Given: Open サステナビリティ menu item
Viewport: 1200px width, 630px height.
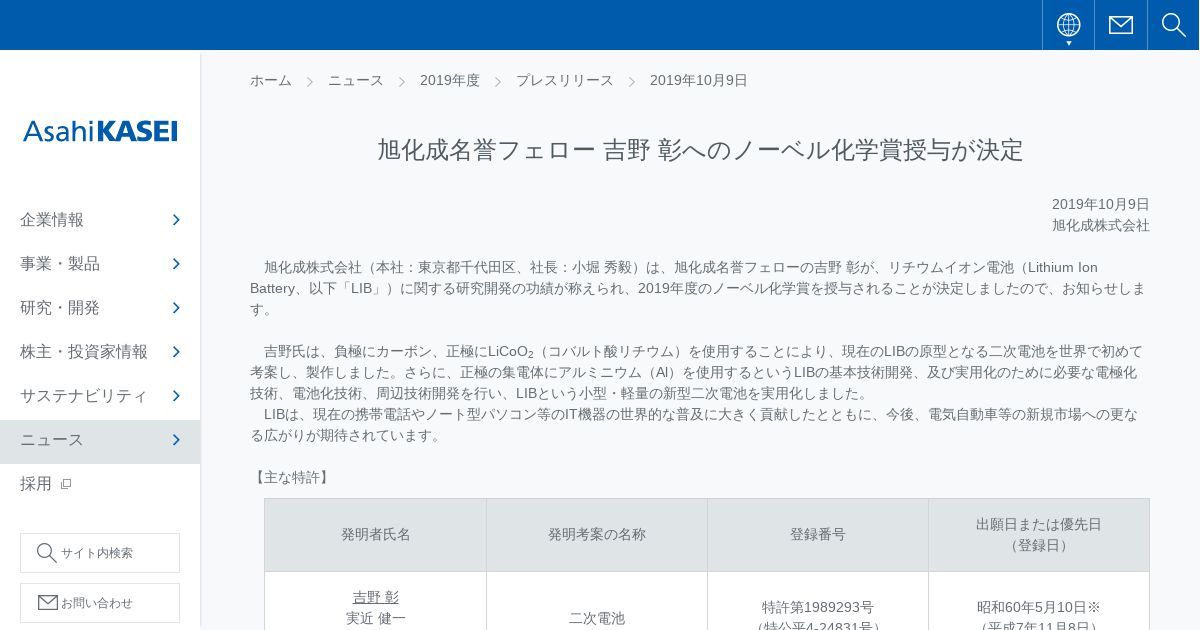Looking at the screenshot, I should [100, 396].
